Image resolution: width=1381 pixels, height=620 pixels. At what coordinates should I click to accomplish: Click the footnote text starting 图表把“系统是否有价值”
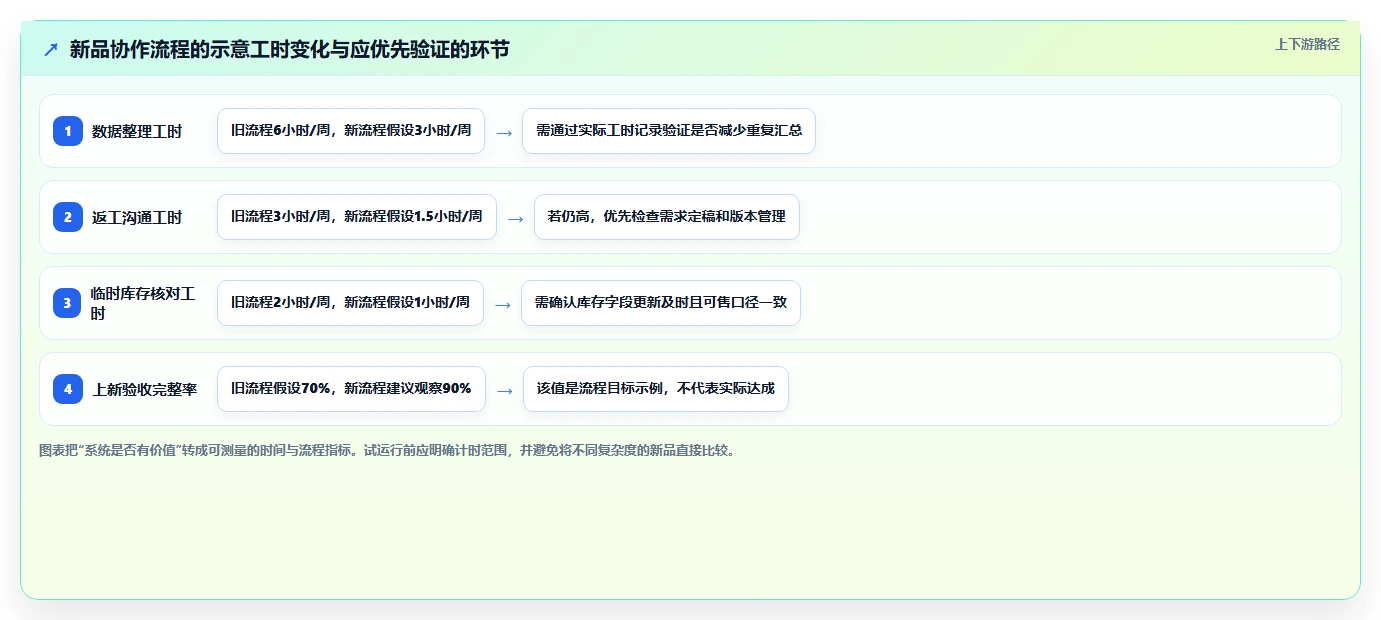pos(389,450)
